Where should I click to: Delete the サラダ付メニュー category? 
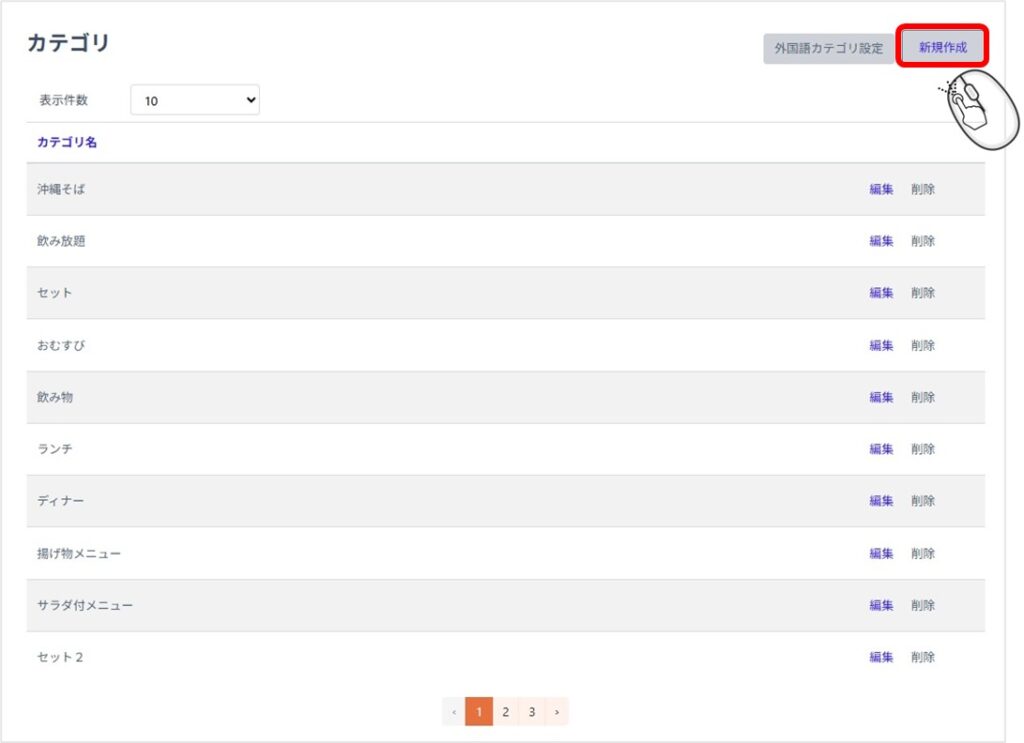pyautogui.click(x=923, y=605)
